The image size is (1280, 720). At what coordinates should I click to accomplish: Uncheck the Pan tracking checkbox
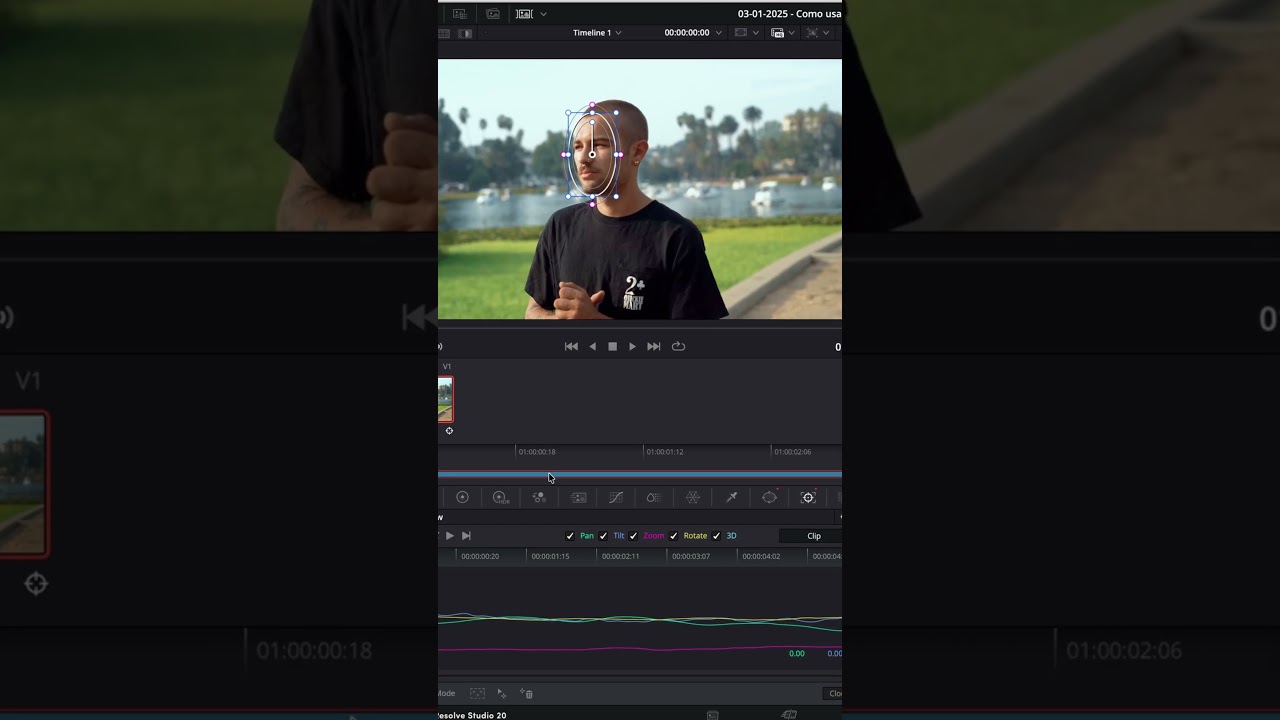click(570, 536)
